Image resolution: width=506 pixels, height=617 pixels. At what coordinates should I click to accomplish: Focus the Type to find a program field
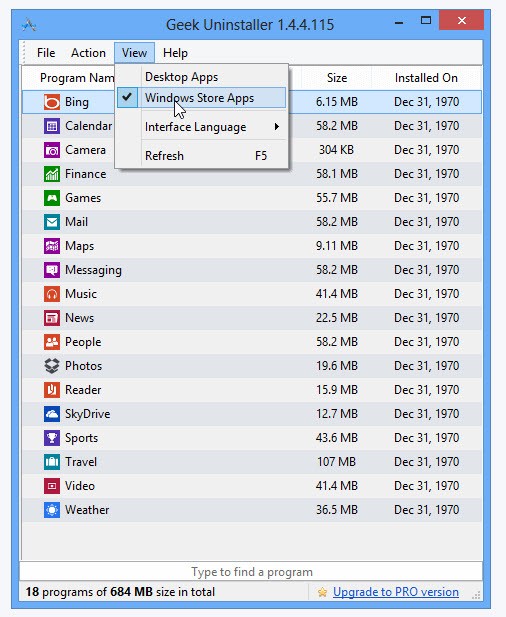(x=251, y=572)
